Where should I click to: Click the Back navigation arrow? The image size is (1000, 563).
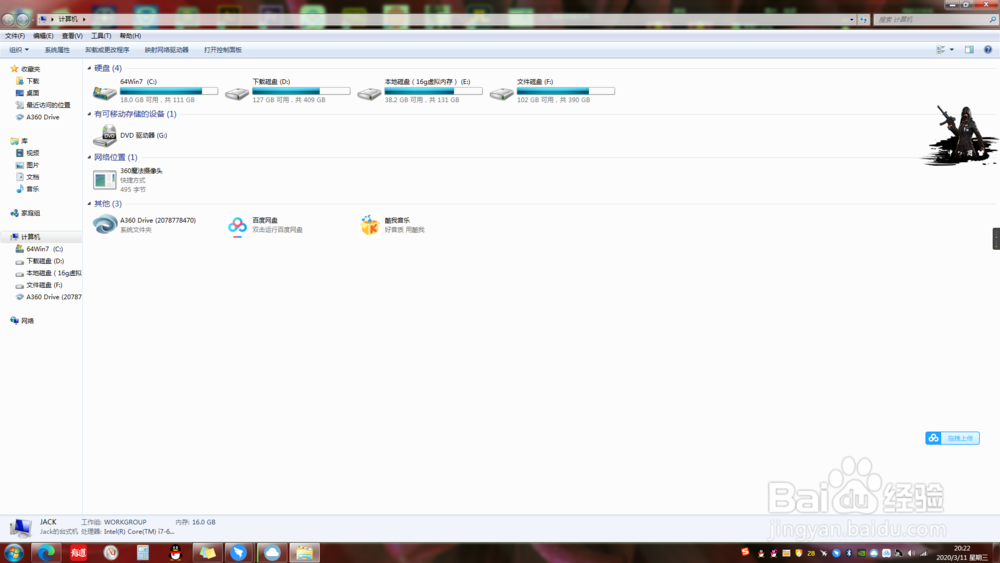point(8,19)
